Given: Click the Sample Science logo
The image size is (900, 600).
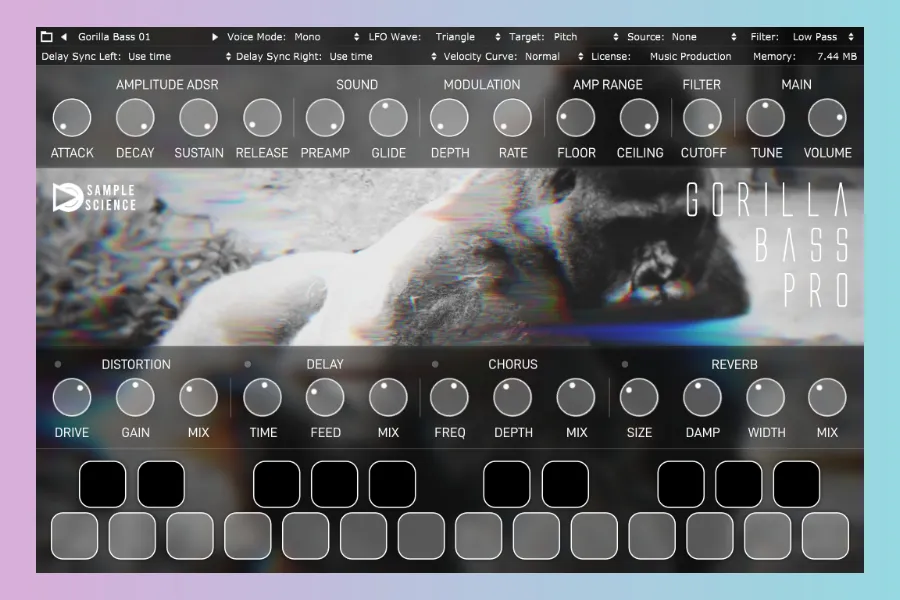Looking at the screenshot, I should (95, 197).
